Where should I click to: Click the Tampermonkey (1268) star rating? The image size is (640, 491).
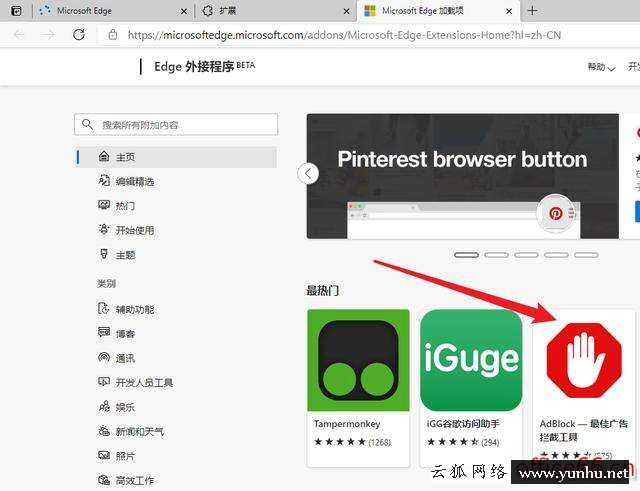pos(353,442)
